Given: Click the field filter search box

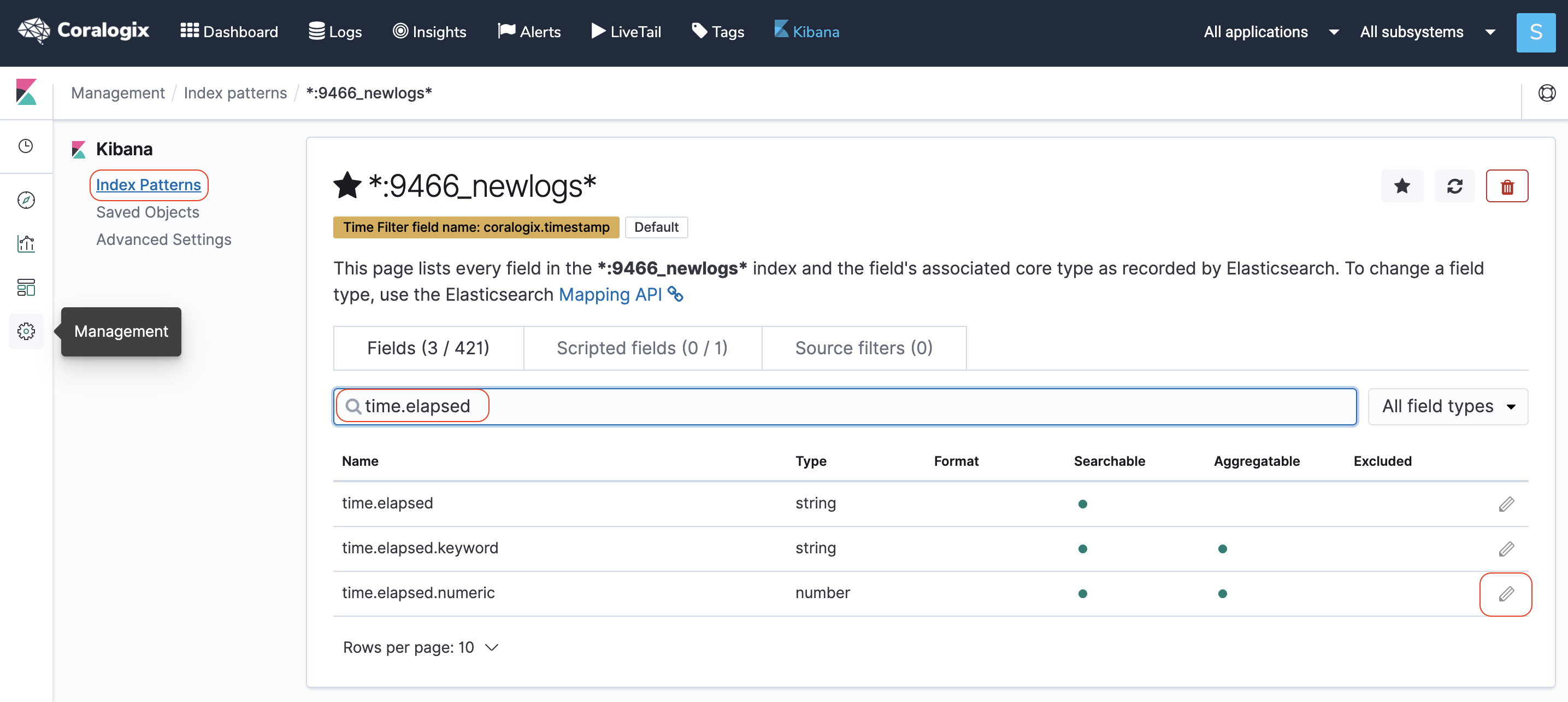Looking at the screenshot, I should click(845, 406).
